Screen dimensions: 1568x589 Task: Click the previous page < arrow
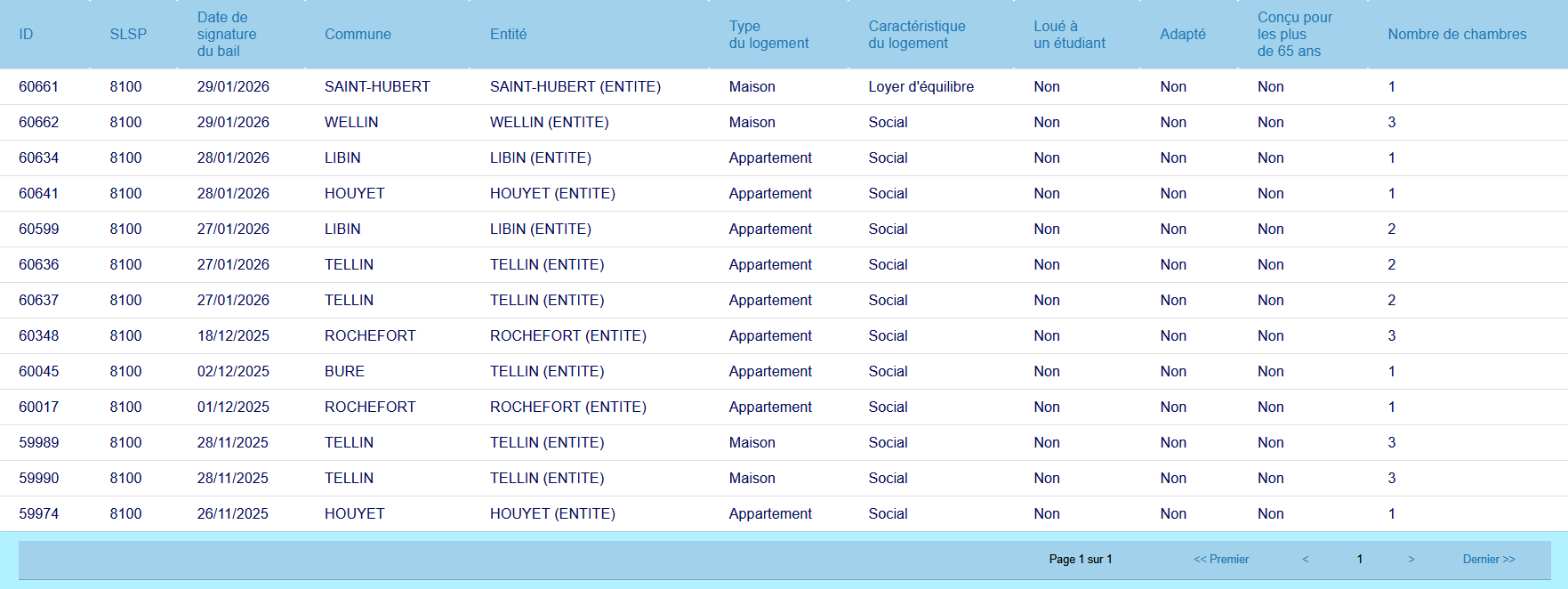[x=1305, y=560]
